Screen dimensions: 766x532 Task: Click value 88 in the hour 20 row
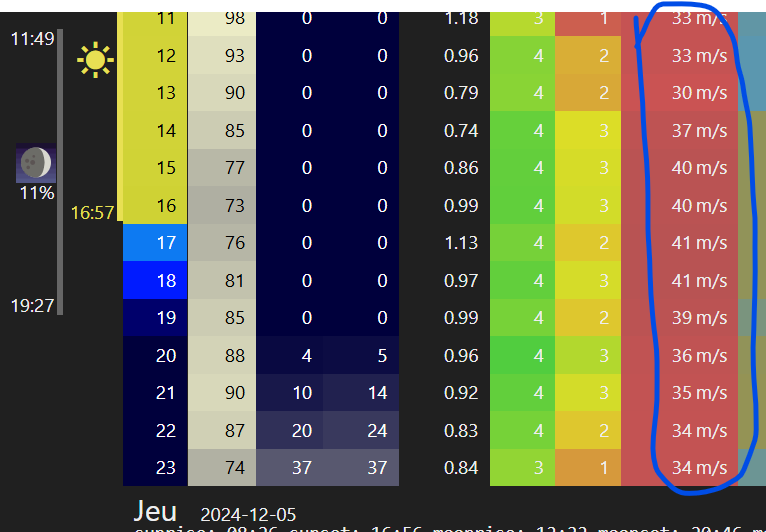tap(222, 355)
